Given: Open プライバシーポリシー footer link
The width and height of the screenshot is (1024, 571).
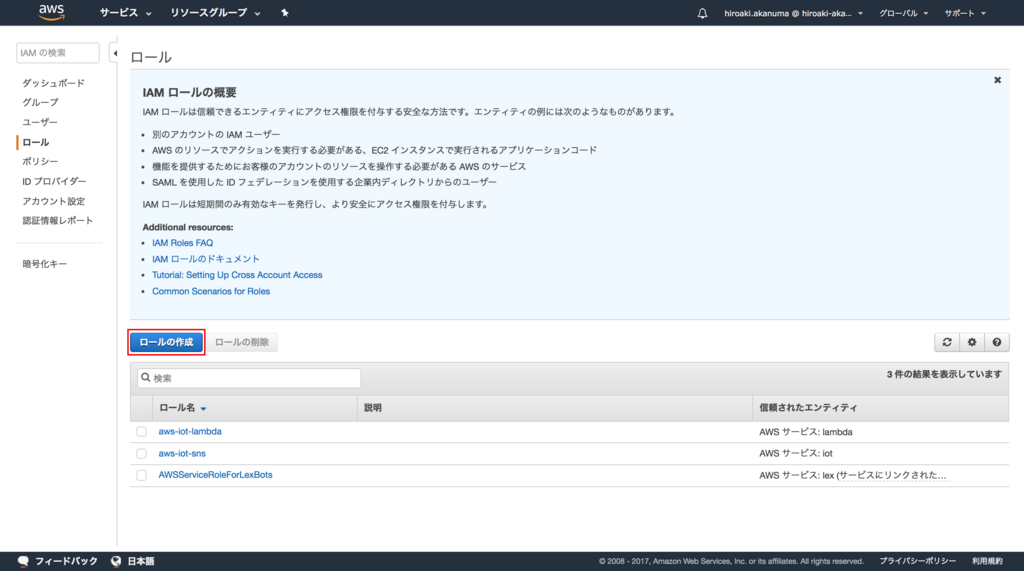Looking at the screenshot, I should [x=918, y=561].
